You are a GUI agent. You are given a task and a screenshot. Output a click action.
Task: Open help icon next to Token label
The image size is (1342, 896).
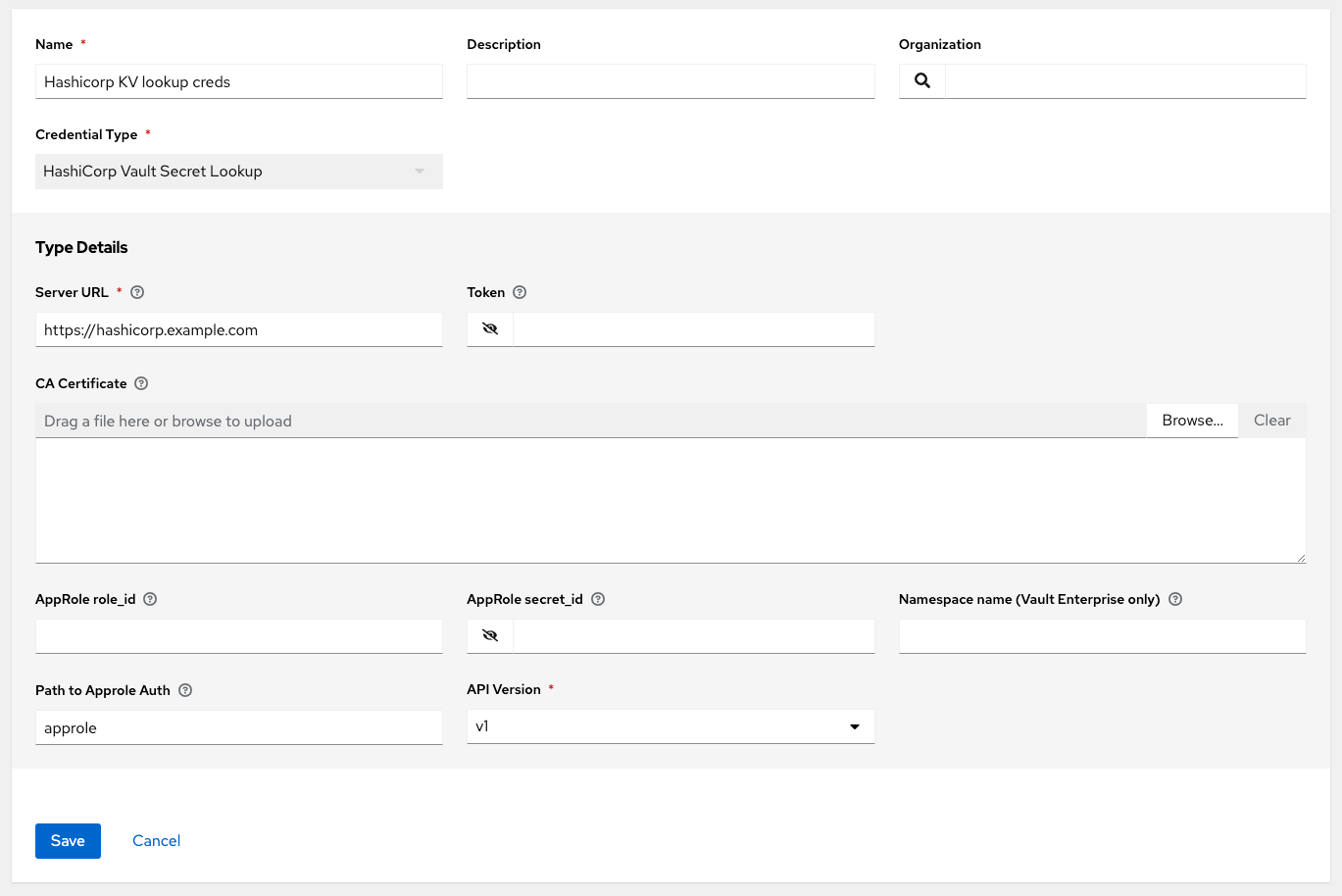point(520,292)
